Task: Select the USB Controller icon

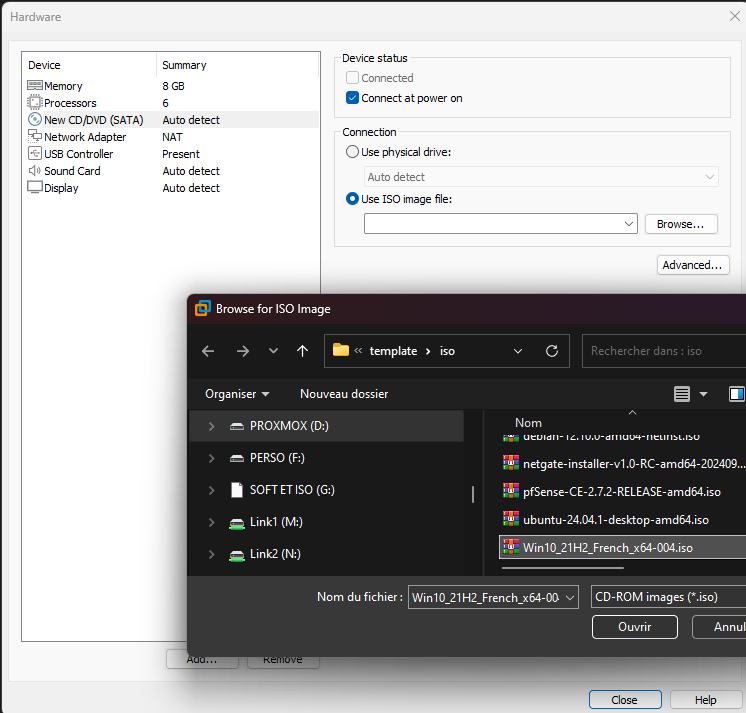Action: (x=35, y=153)
